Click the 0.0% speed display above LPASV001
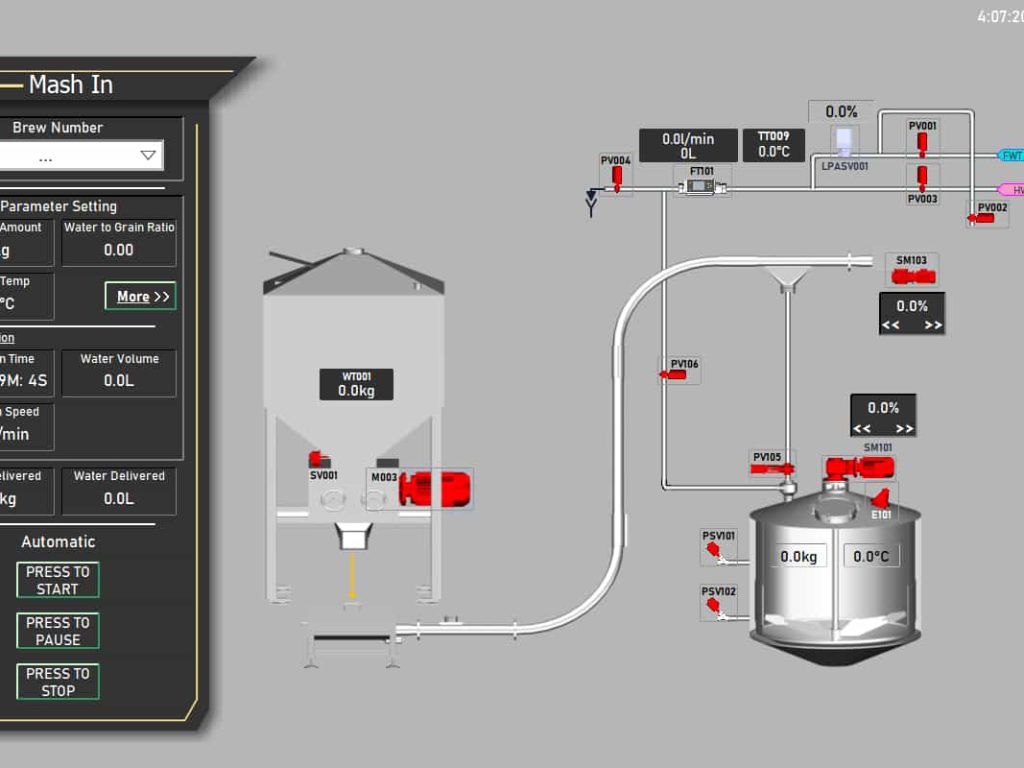Screen dimensions: 1024x768 pyautogui.click(x=839, y=111)
